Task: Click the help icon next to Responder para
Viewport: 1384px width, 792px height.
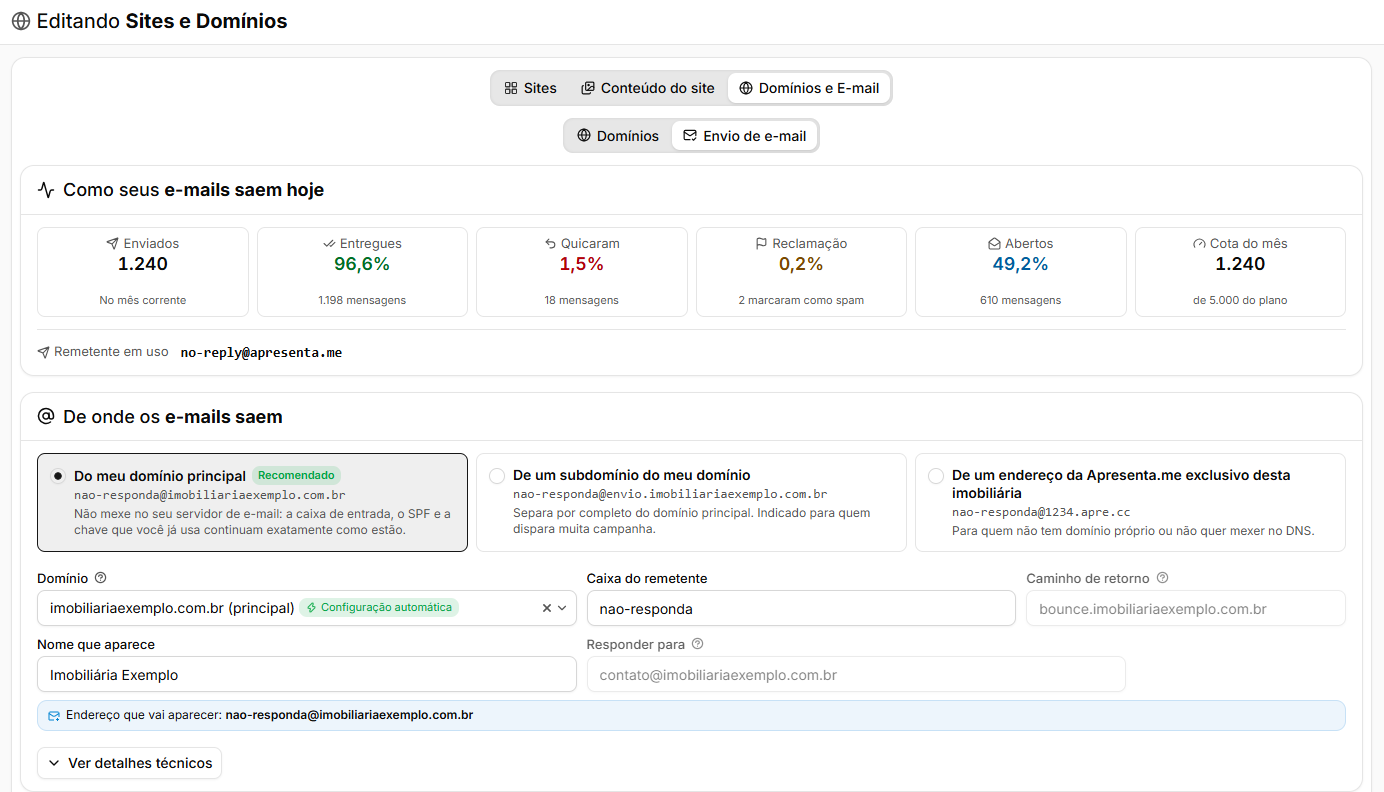Action: click(698, 644)
